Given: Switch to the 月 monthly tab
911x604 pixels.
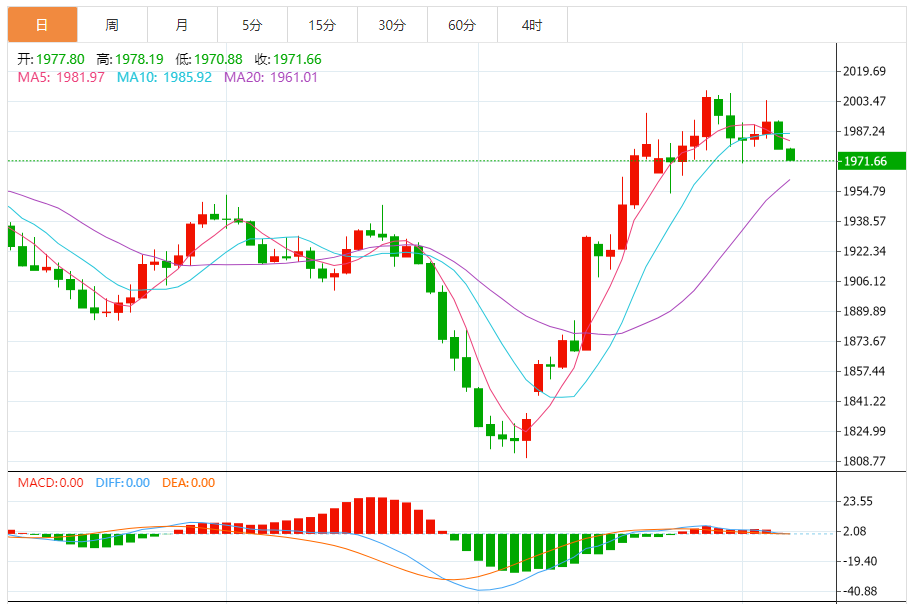Looking at the screenshot, I should (x=182, y=25).
